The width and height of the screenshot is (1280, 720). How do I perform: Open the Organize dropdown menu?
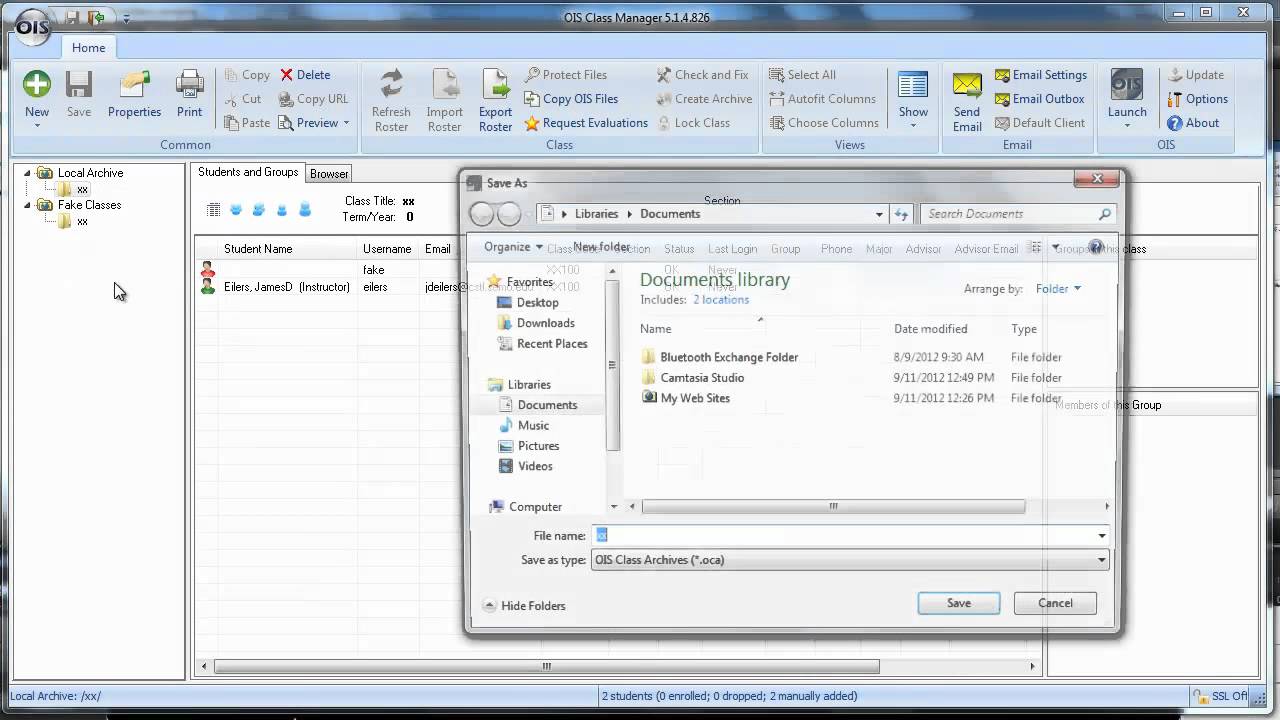tap(513, 247)
